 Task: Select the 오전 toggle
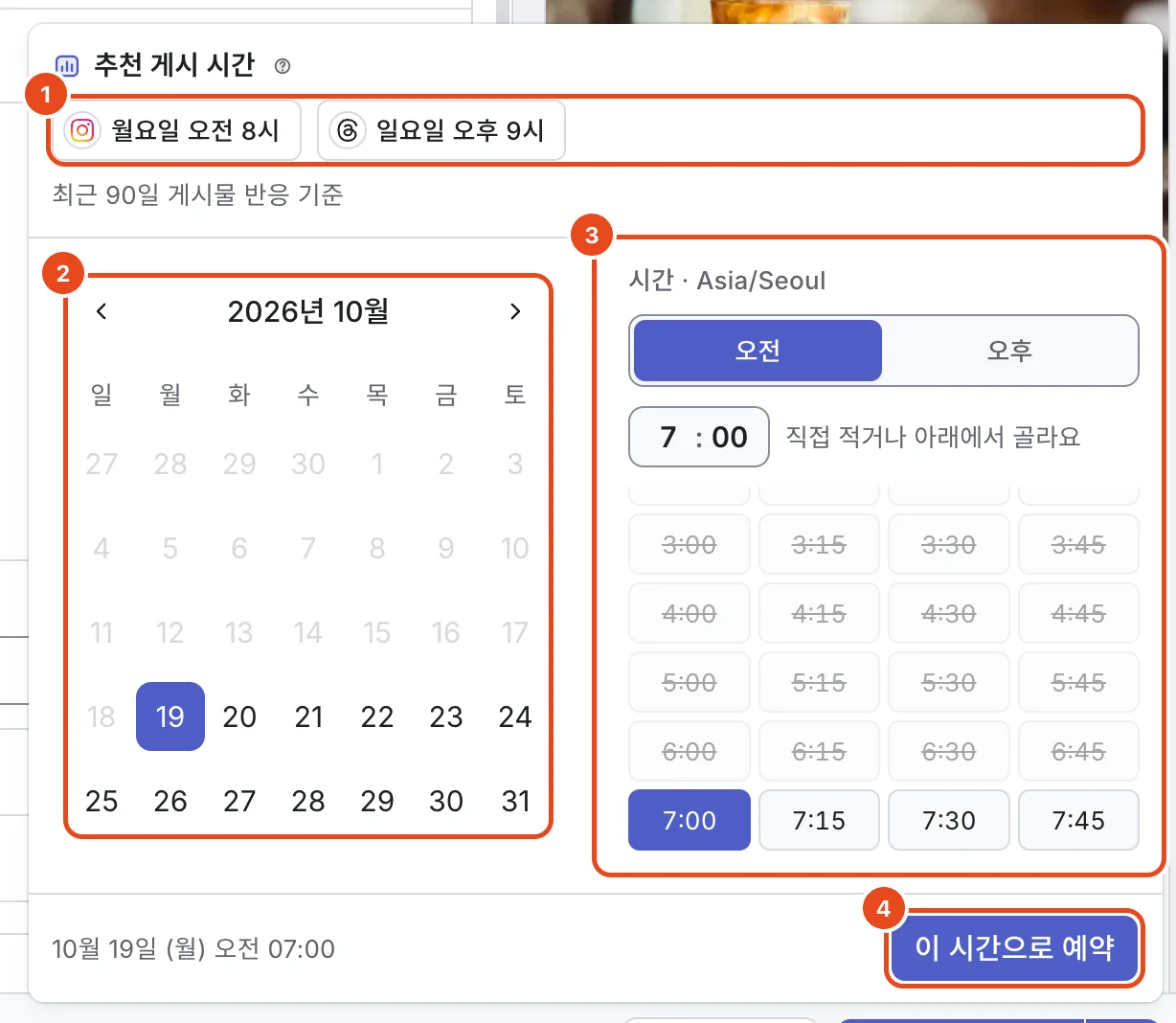pos(758,350)
